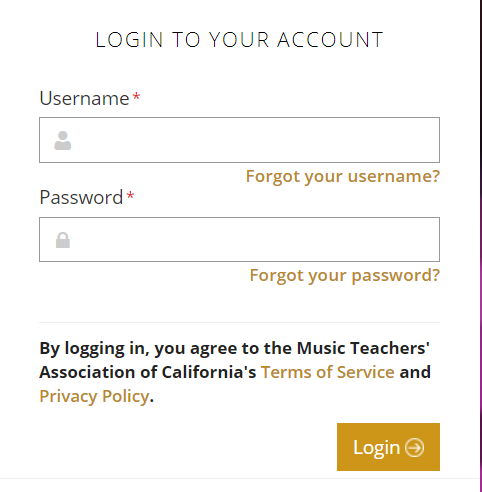Image resolution: width=482 pixels, height=492 pixels.
Task: Click the circled arrow icon on Login button
Action: tap(414, 447)
